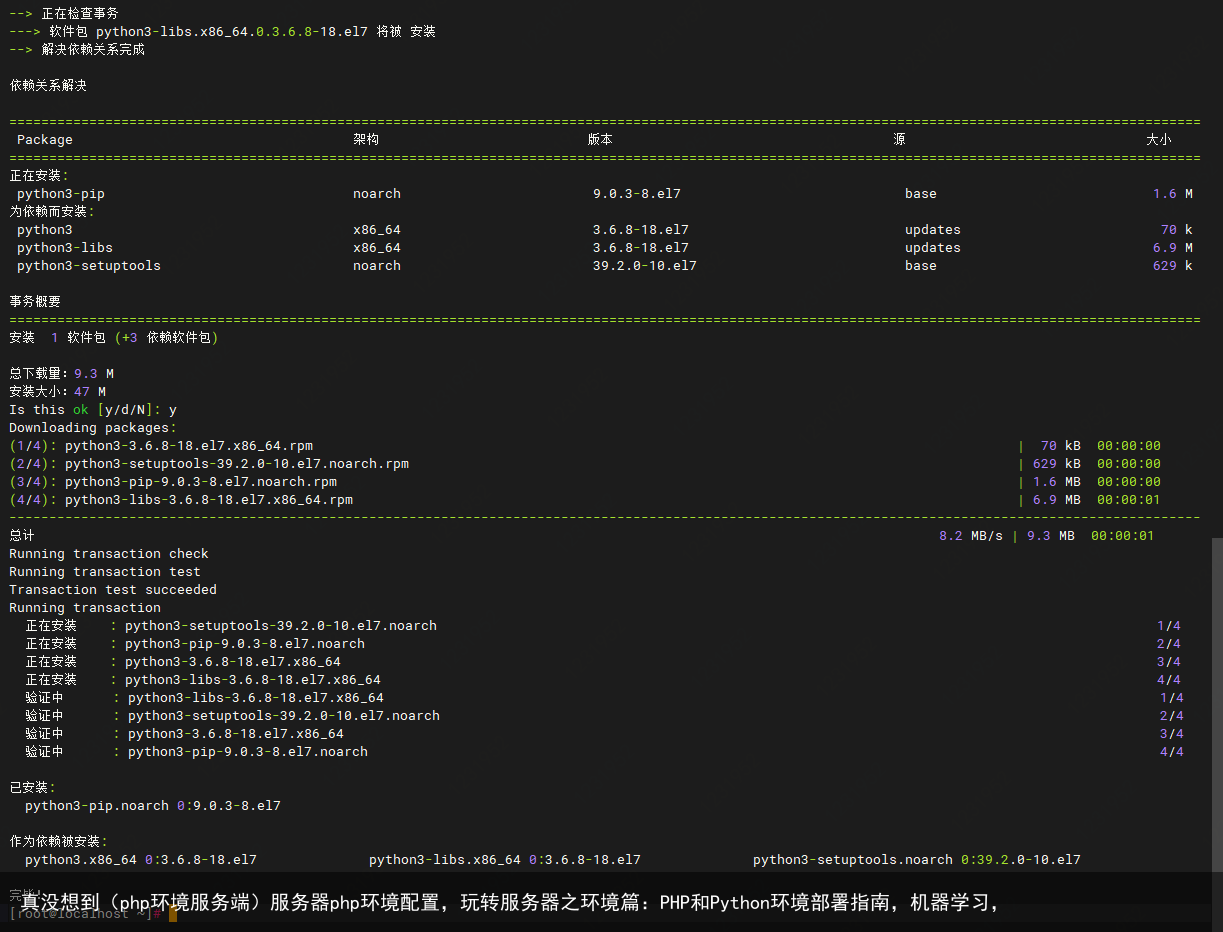The image size is (1223, 932).
Task: Click the '事务概要' heading
Action: click(35, 302)
